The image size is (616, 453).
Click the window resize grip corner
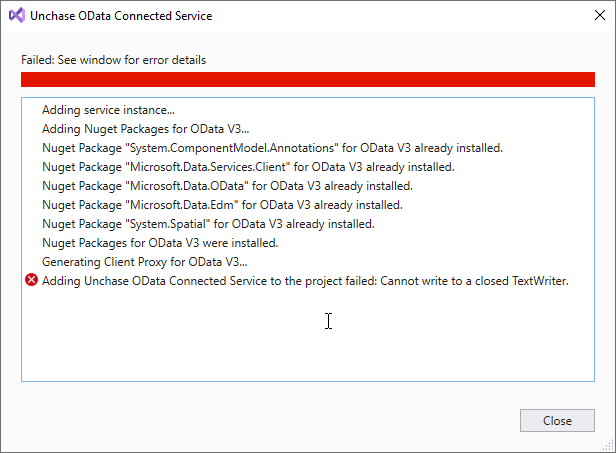(x=609, y=446)
